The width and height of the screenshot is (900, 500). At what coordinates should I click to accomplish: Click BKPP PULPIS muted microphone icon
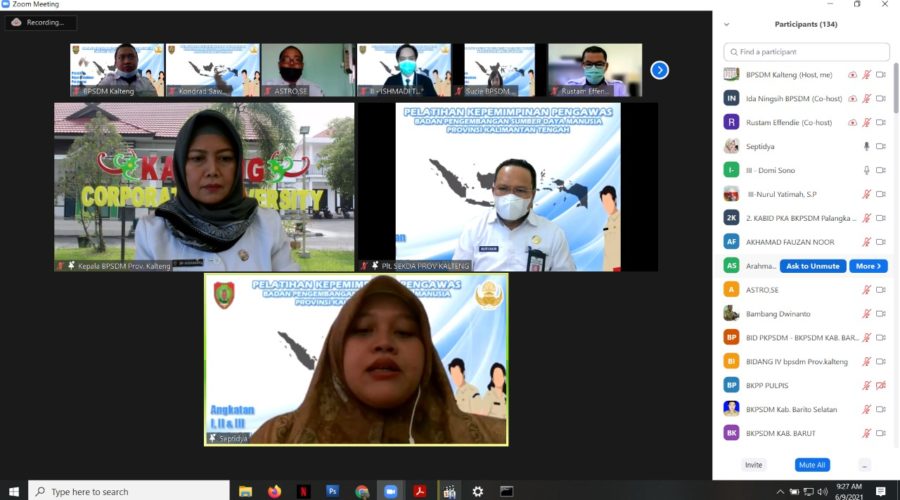[867, 386]
